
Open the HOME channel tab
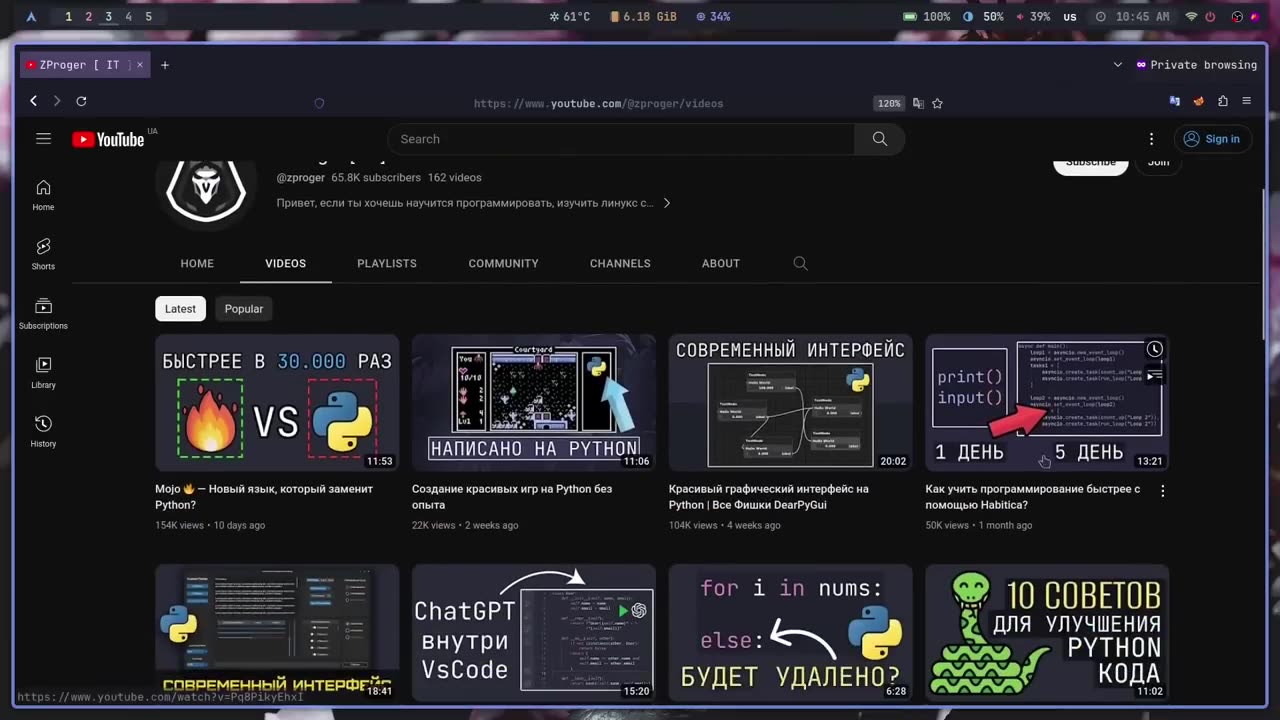click(197, 263)
